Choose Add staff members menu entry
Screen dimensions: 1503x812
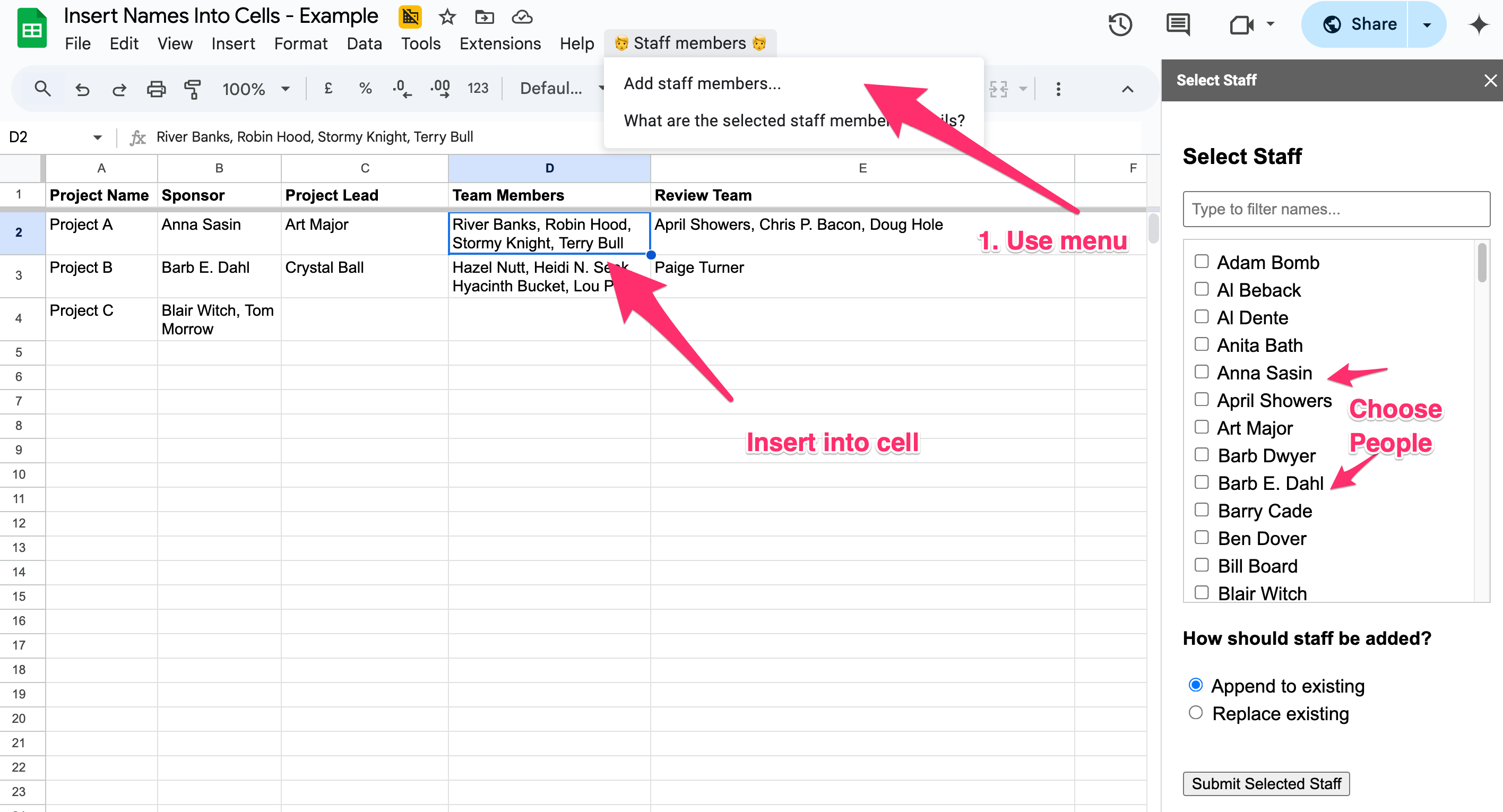tap(702, 83)
